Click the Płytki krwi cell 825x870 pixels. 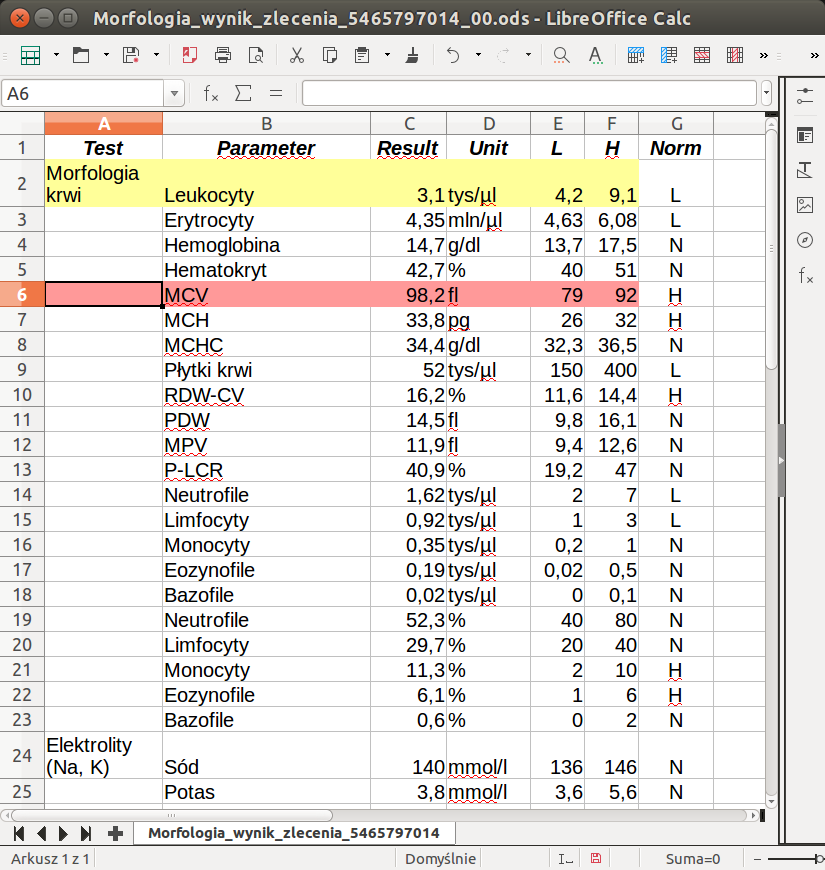pyautogui.click(x=266, y=370)
